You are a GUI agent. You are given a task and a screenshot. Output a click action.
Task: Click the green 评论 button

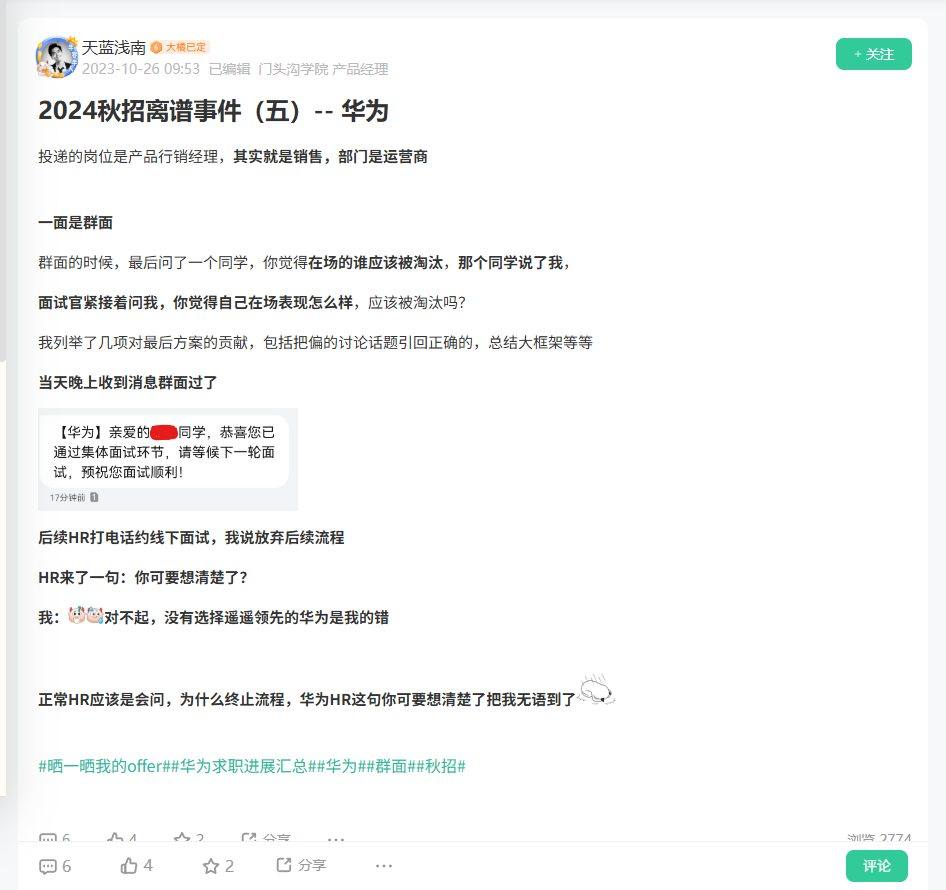tap(876, 866)
